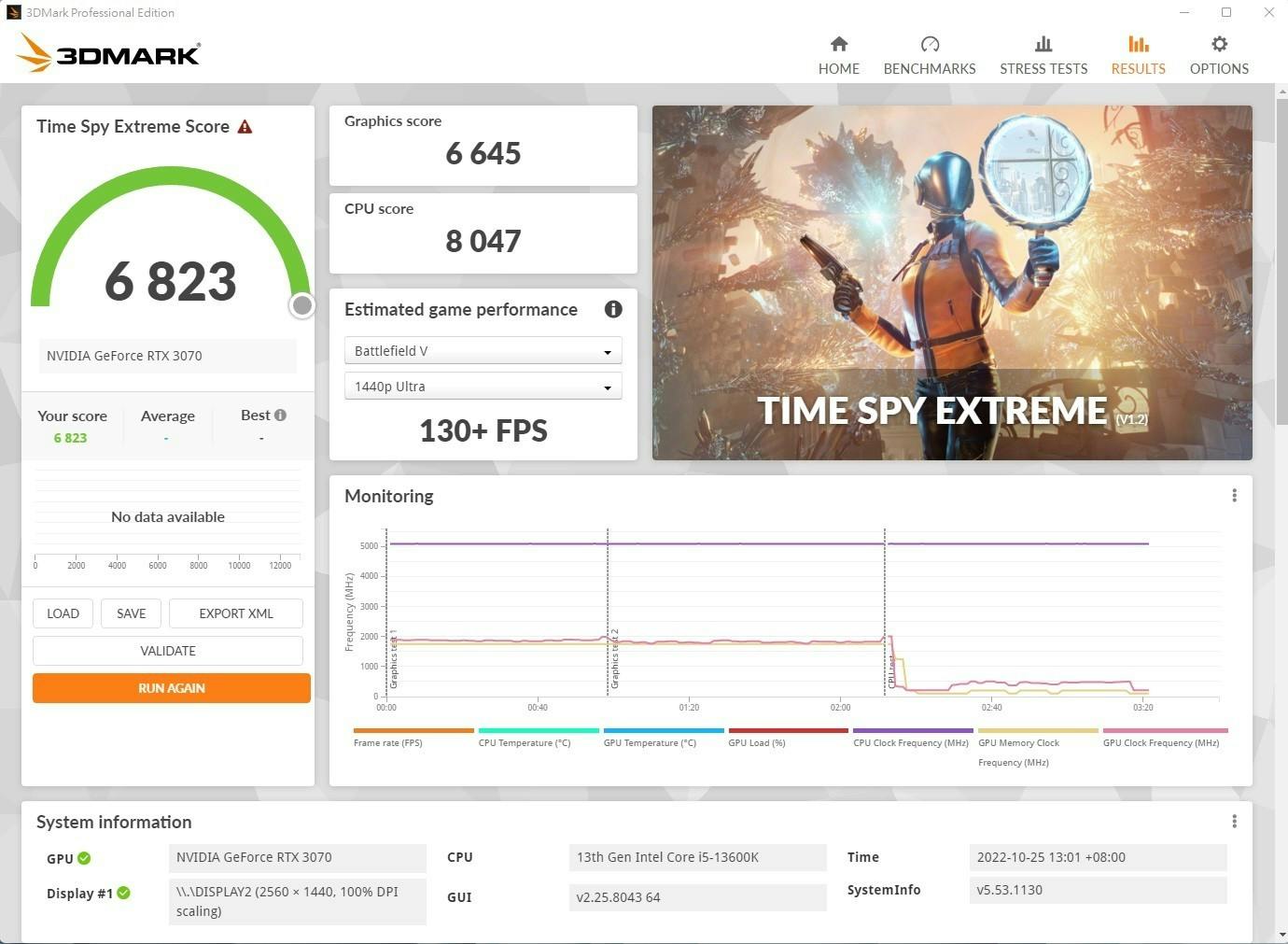This screenshot has height=944, width=1288.
Task: Switch to STRESS TESTS tab
Action: pyautogui.click(x=1043, y=56)
